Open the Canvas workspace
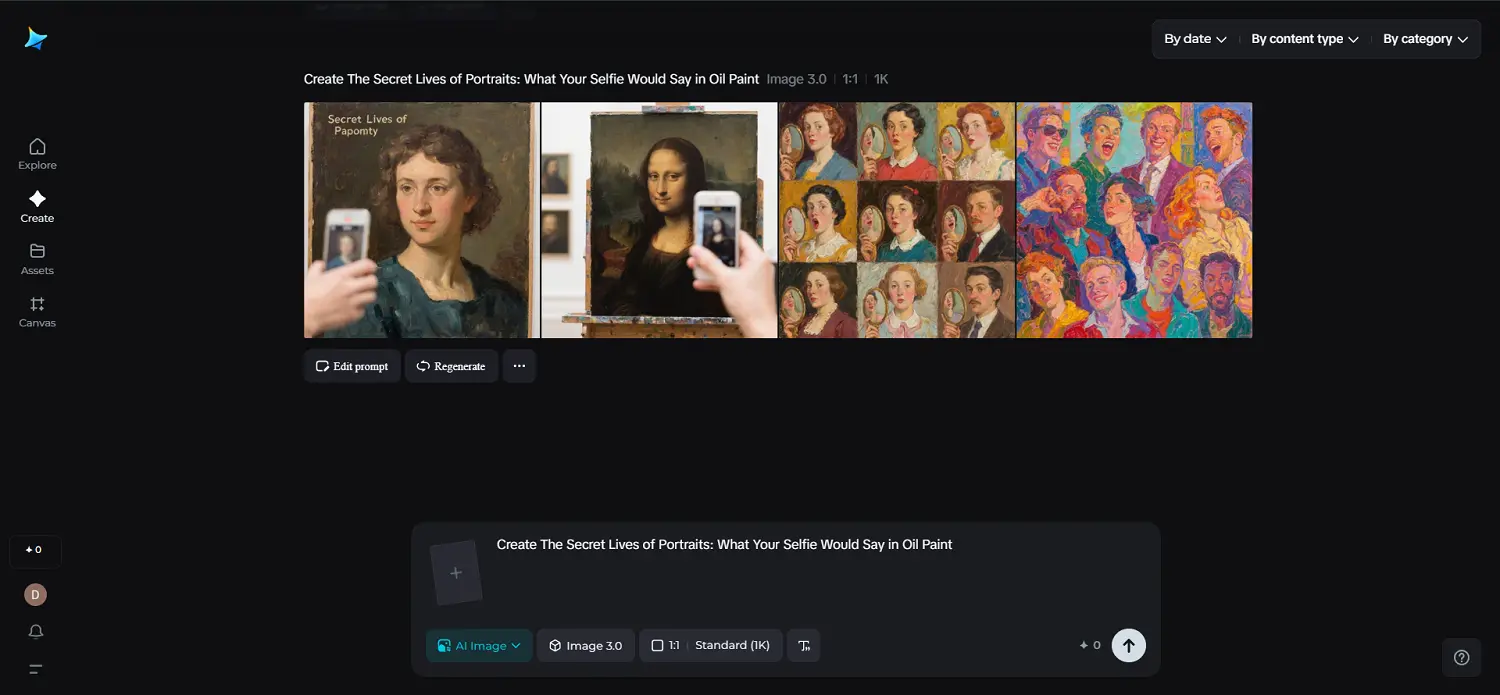Viewport: 1500px width, 695px height. [37, 312]
